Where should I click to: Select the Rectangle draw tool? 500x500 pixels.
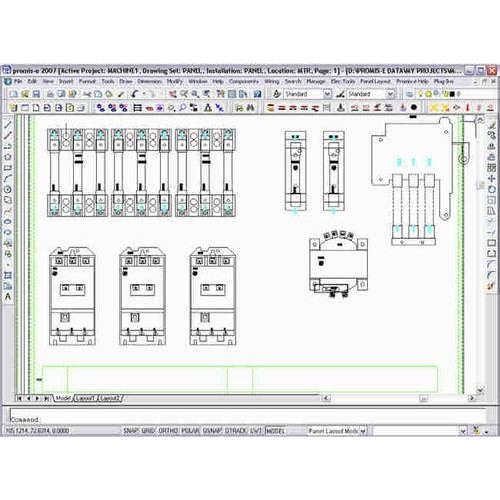coord(8,168)
